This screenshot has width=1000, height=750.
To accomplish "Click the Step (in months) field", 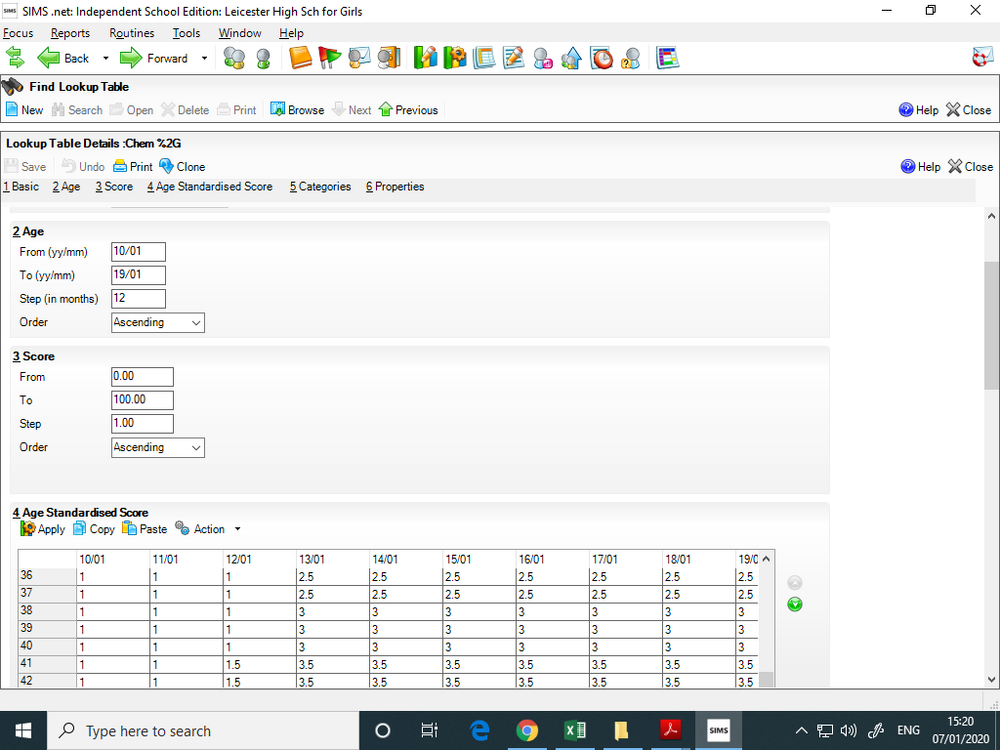I will pyautogui.click(x=138, y=298).
